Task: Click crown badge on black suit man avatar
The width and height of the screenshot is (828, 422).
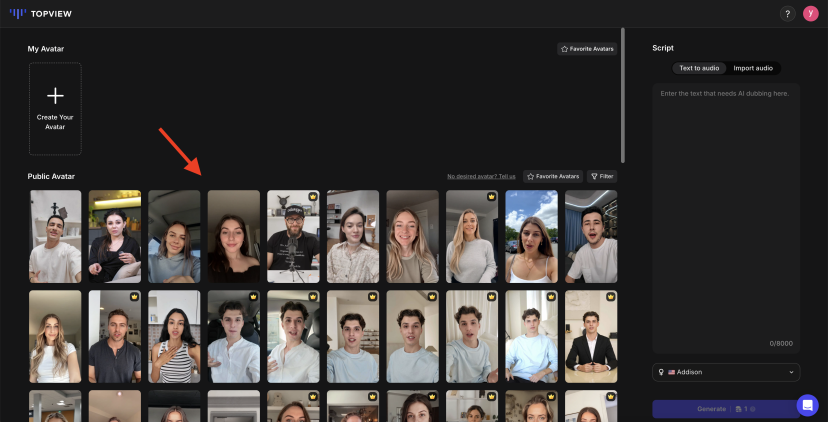Action: pos(611,296)
